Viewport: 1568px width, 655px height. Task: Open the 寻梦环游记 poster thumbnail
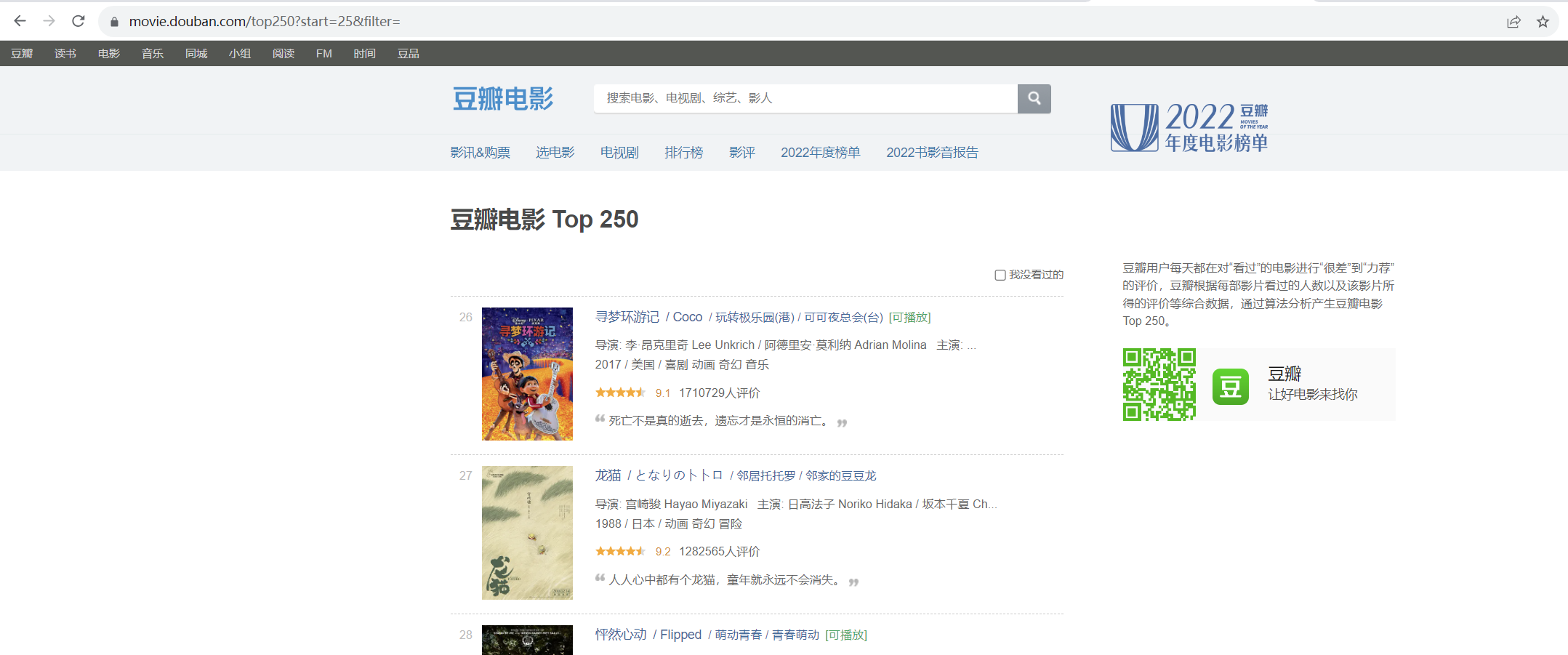click(527, 374)
